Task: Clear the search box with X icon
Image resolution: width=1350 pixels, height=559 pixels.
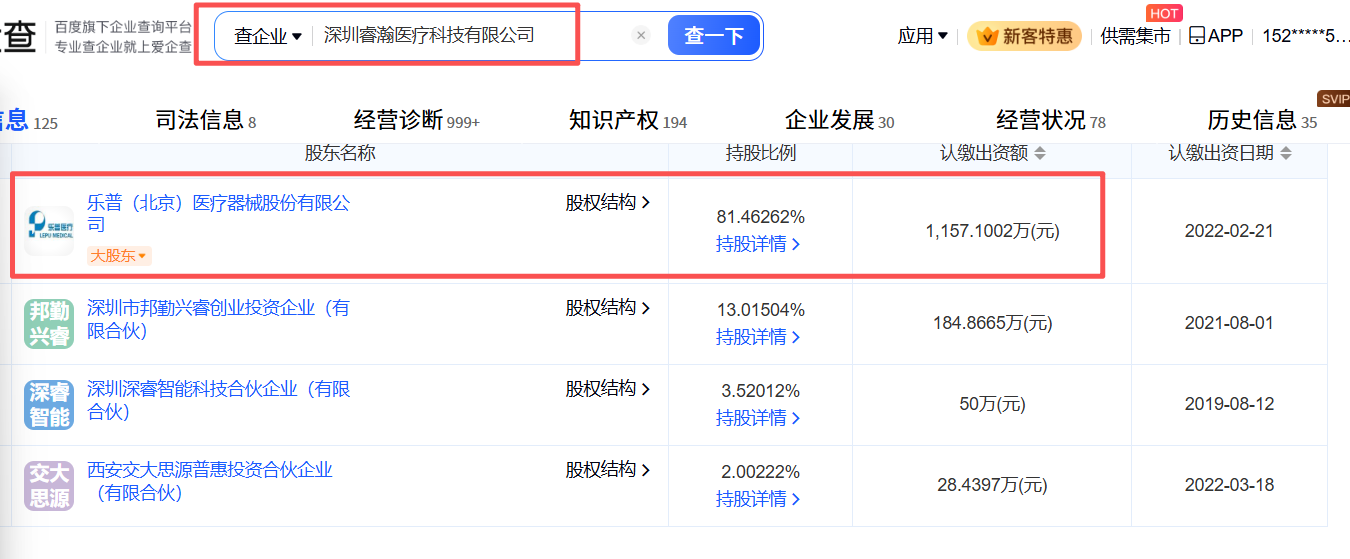Action: coord(641,36)
